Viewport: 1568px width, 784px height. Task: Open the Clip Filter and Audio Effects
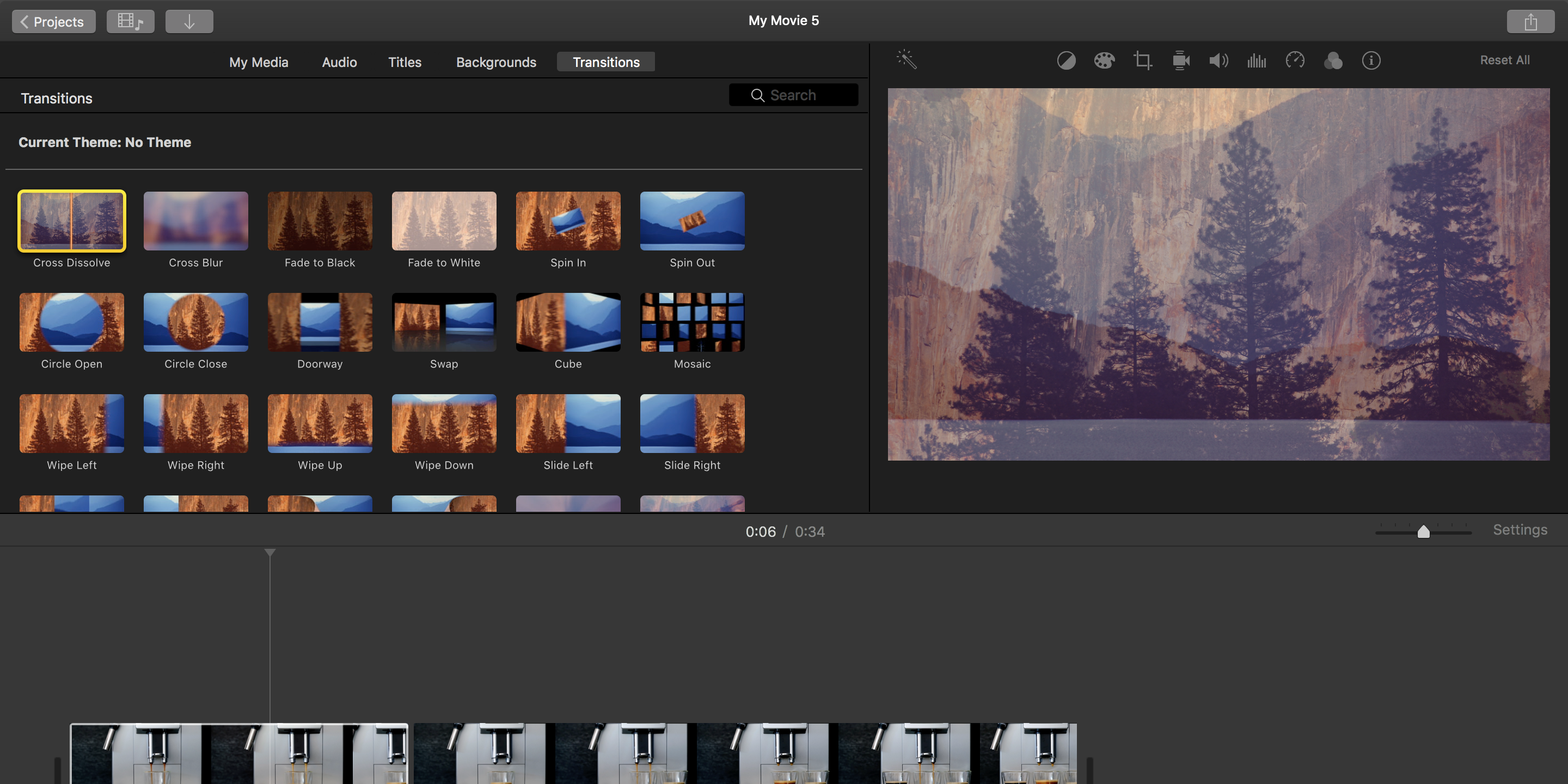click(1333, 60)
